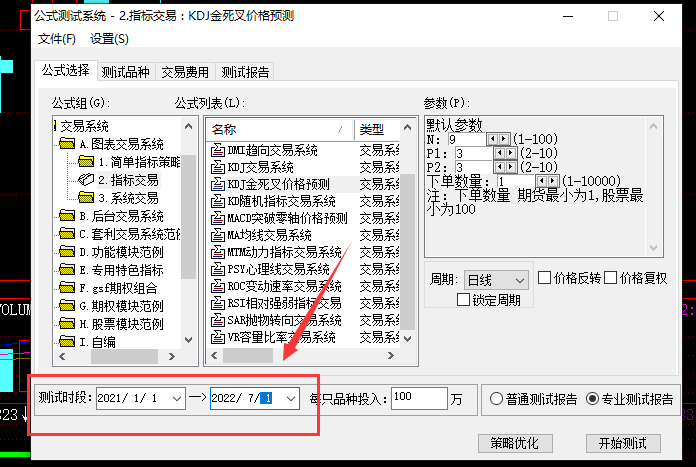Increase parameter P2 value
Screen dimensions: 696x467
(510, 167)
